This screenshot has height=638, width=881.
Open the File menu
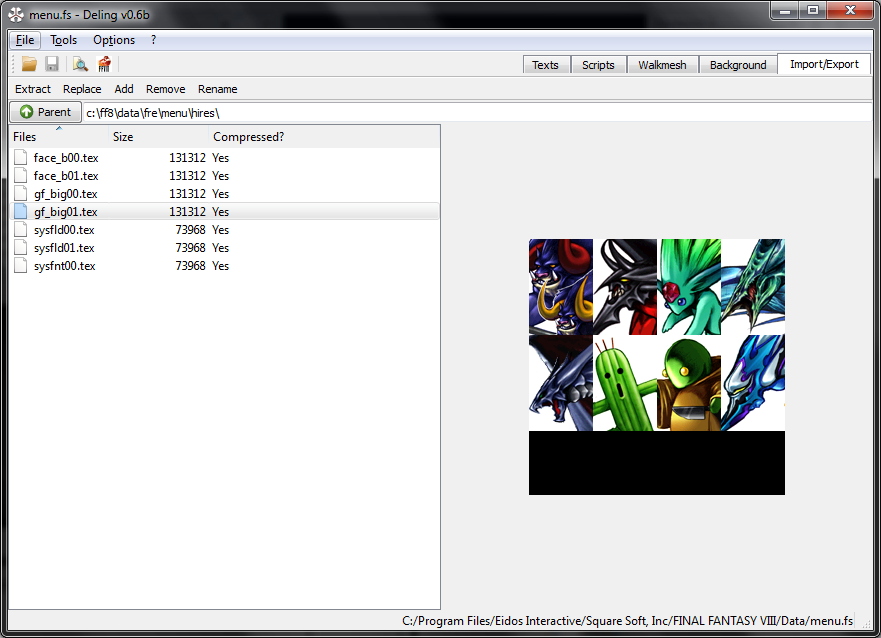[25, 40]
